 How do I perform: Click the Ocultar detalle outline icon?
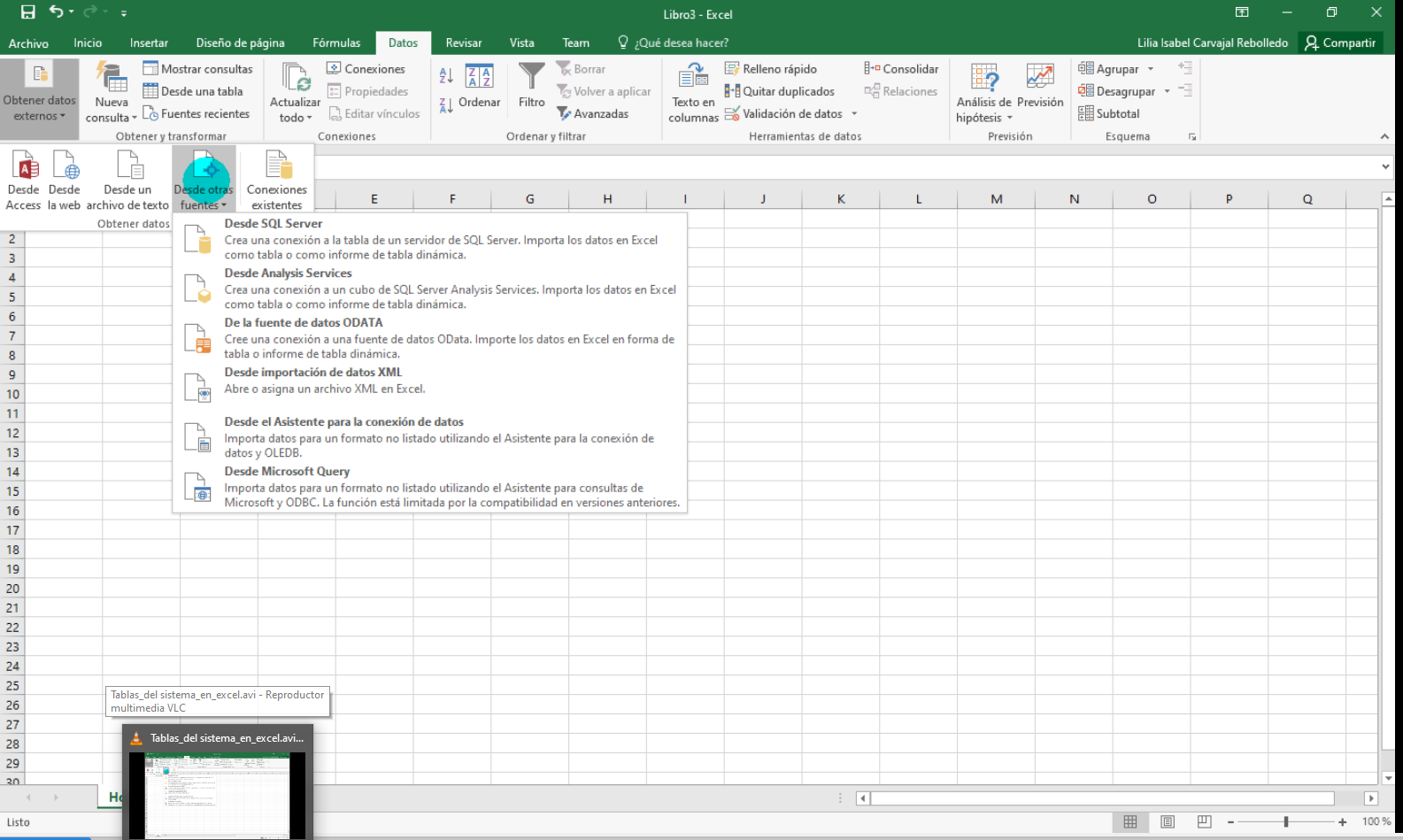tap(1185, 90)
